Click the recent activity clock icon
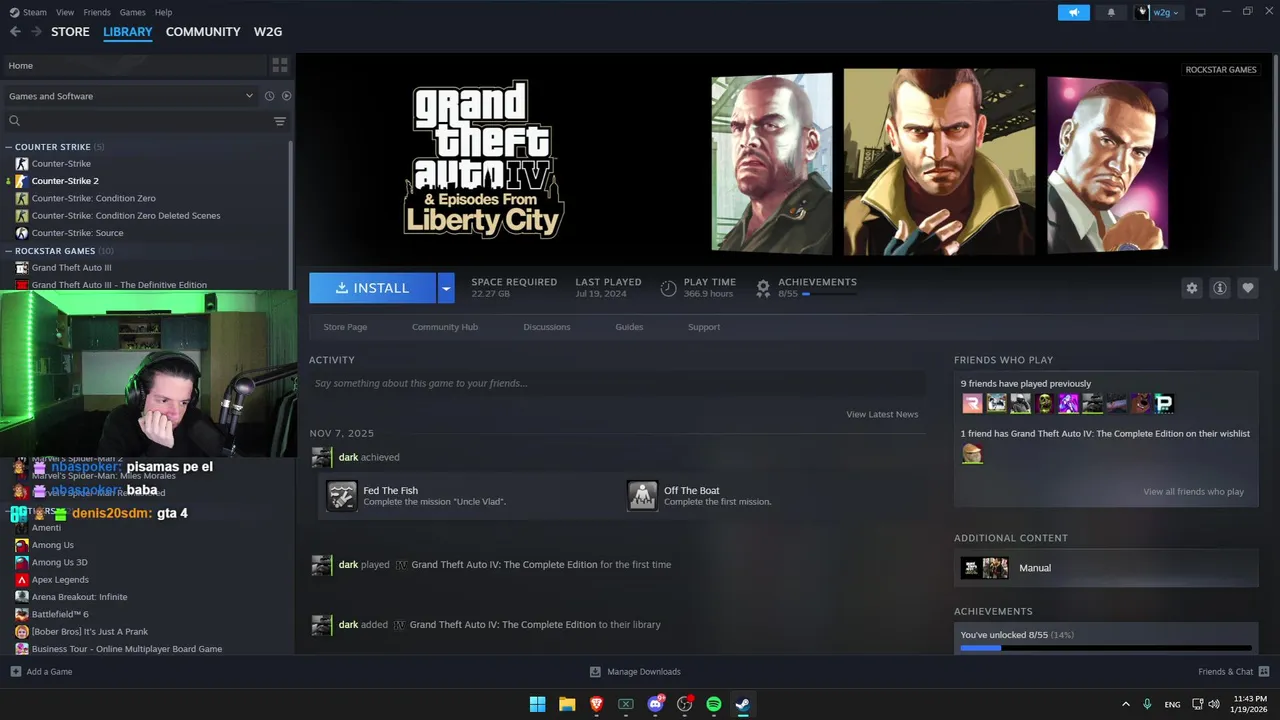Image resolution: width=1280 pixels, height=720 pixels. point(269,96)
